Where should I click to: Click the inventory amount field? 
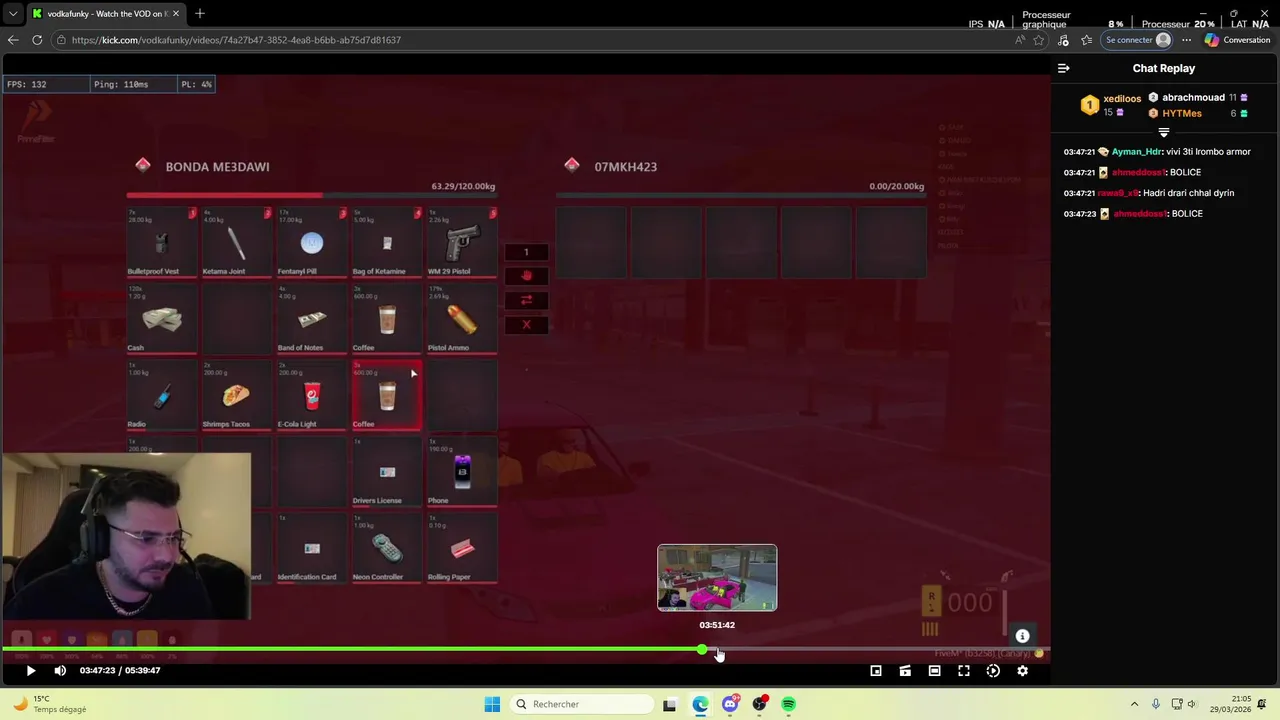tap(526, 252)
